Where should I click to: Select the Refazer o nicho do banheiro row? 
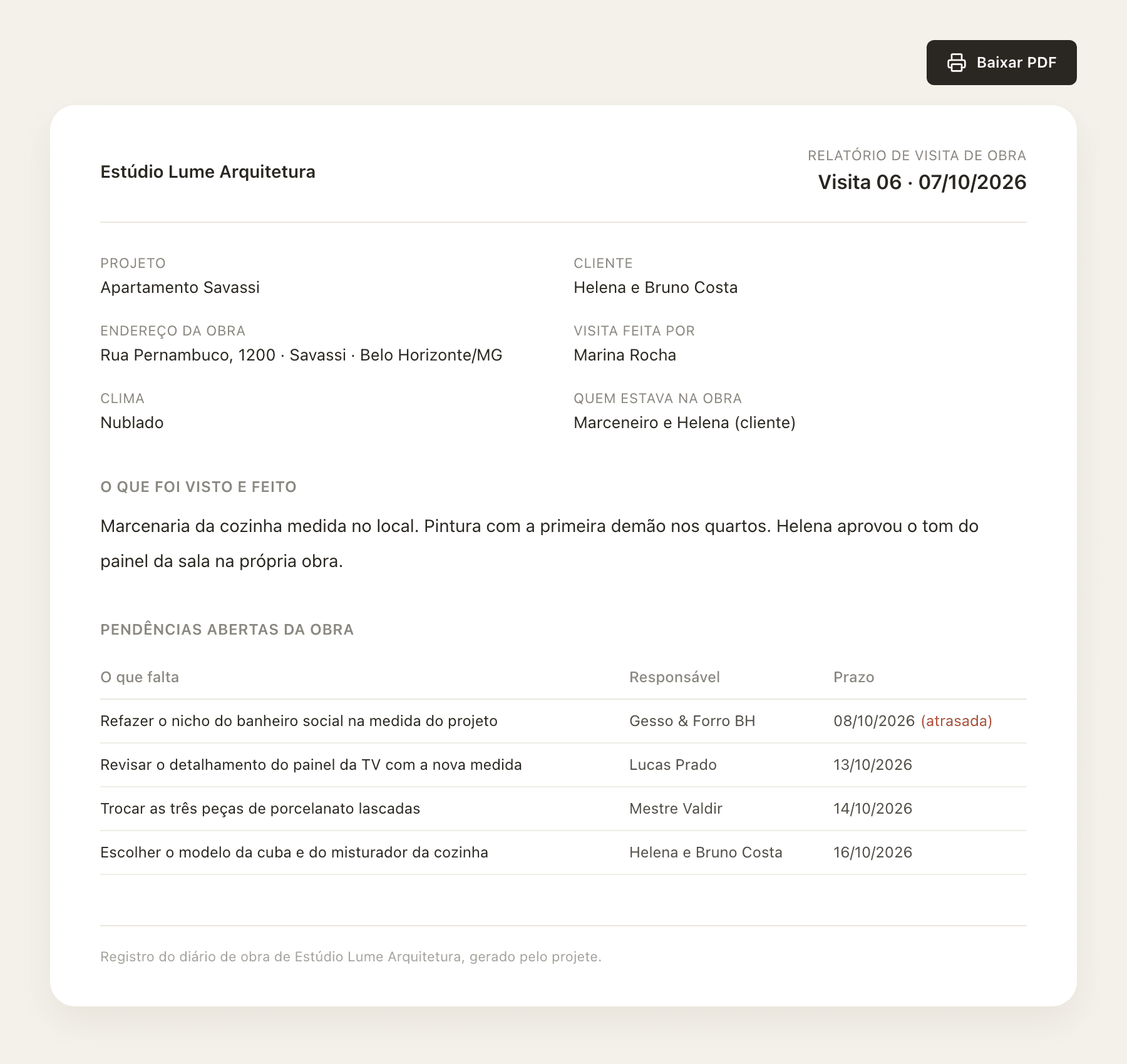tap(563, 721)
